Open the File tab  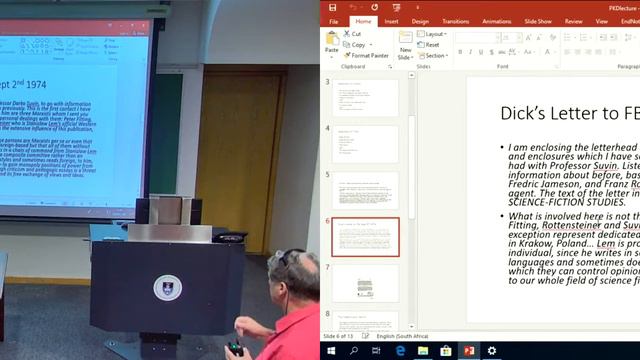tap(334, 21)
